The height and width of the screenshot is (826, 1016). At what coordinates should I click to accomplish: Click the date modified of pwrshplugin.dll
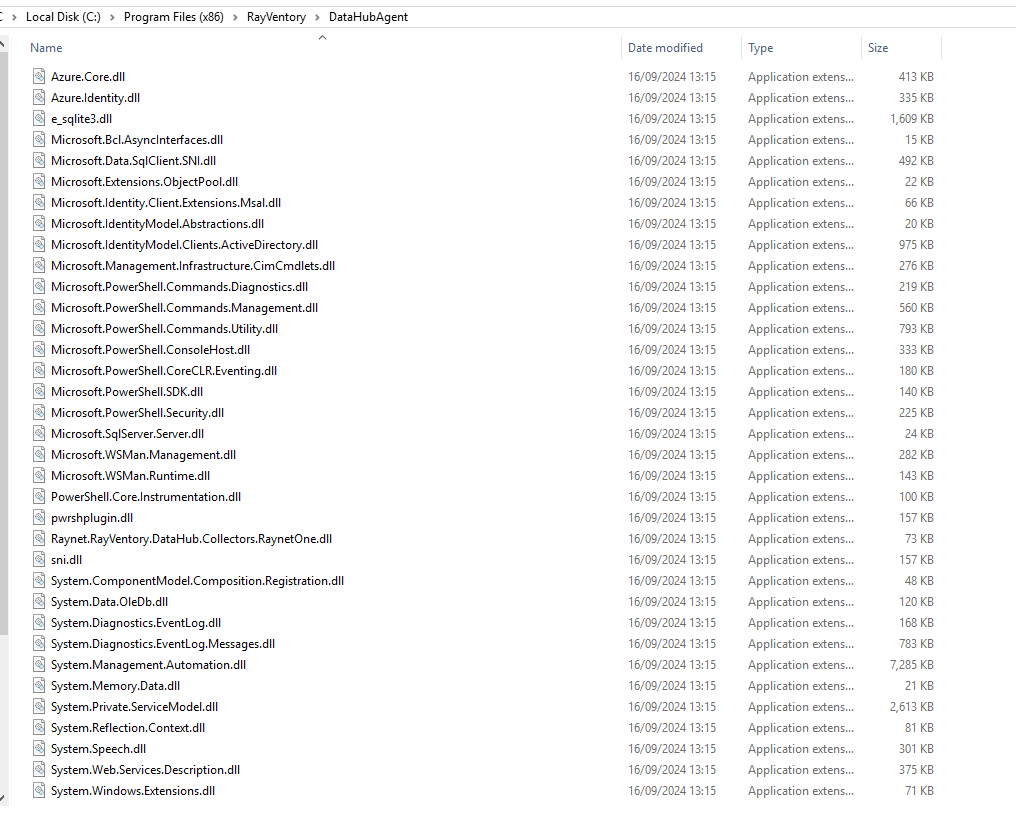click(x=672, y=518)
